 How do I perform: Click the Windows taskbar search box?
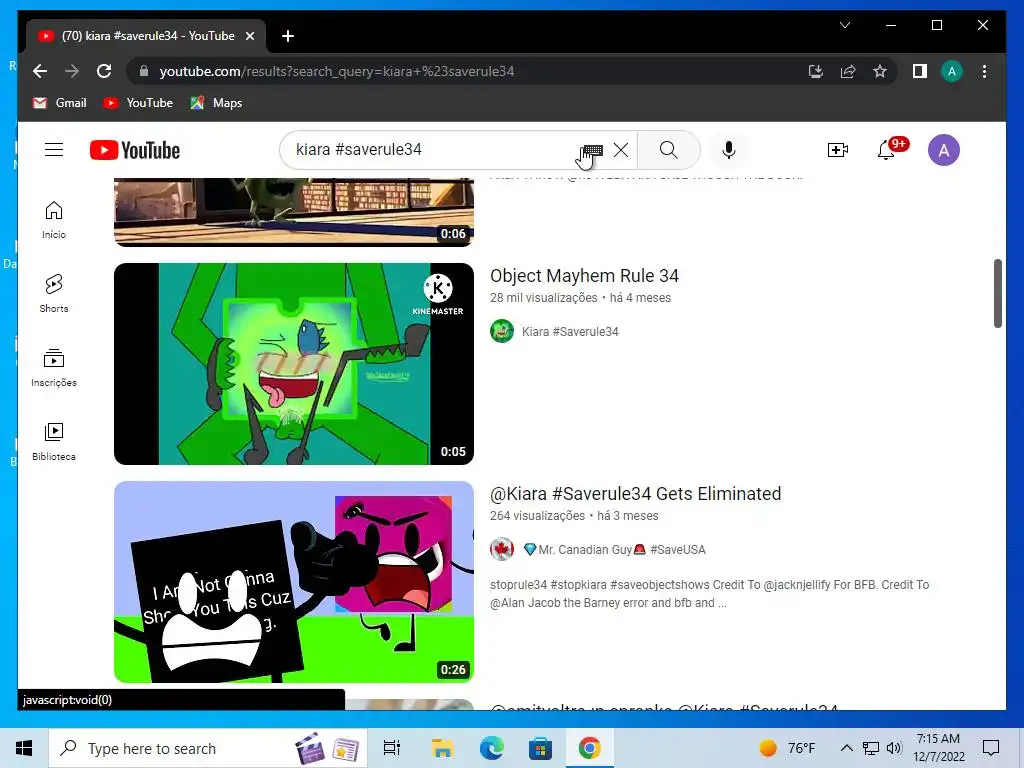[207, 748]
